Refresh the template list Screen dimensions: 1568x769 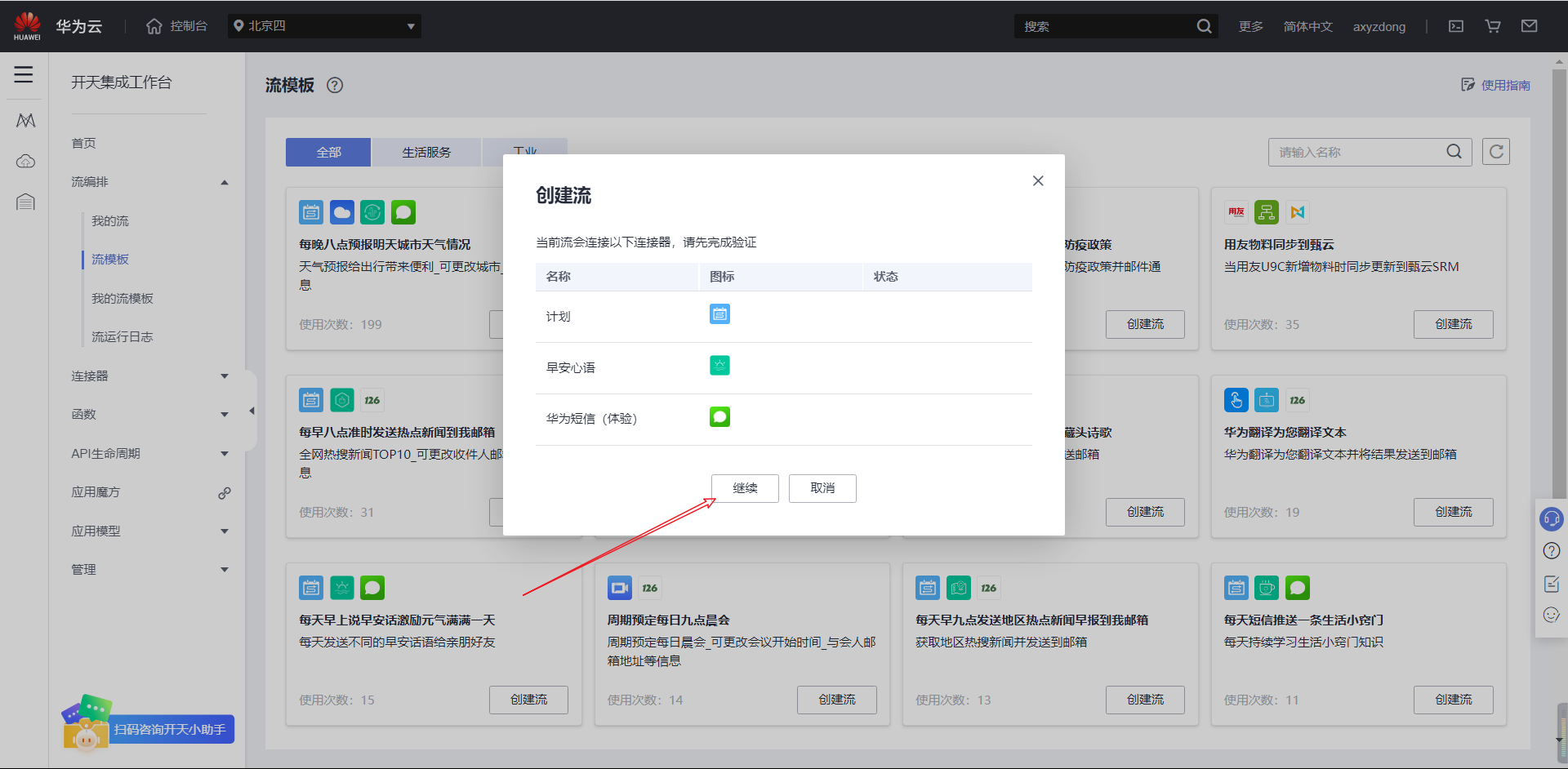pos(1496,152)
